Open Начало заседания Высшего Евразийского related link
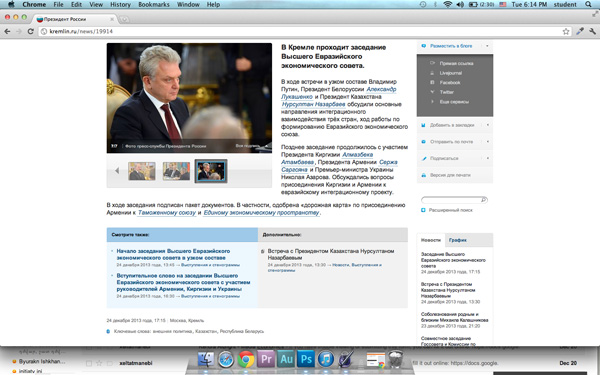 point(173,254)
